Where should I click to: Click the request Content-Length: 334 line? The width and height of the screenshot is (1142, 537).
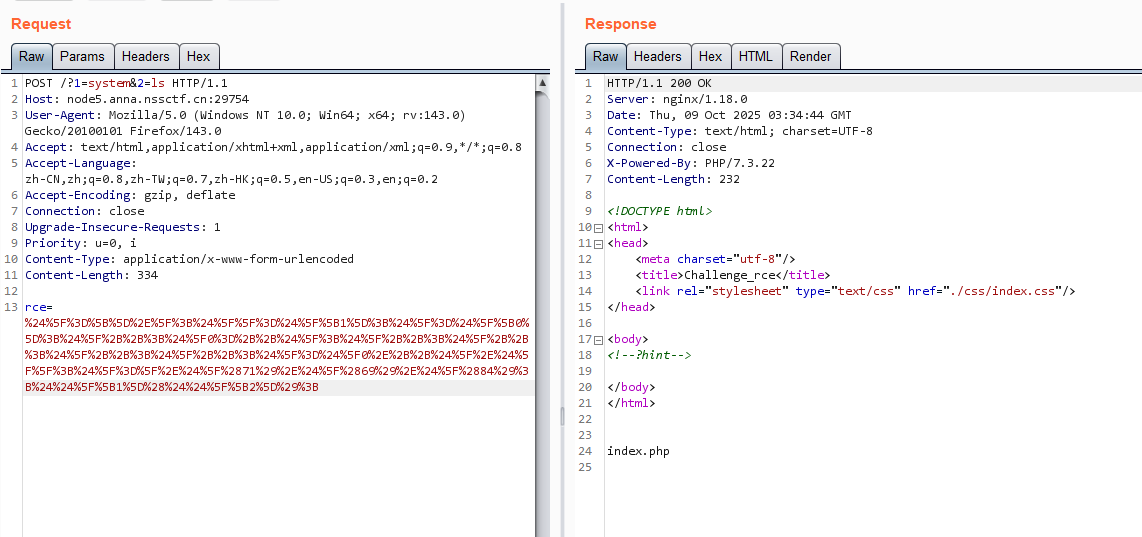[x=91, y=275]
